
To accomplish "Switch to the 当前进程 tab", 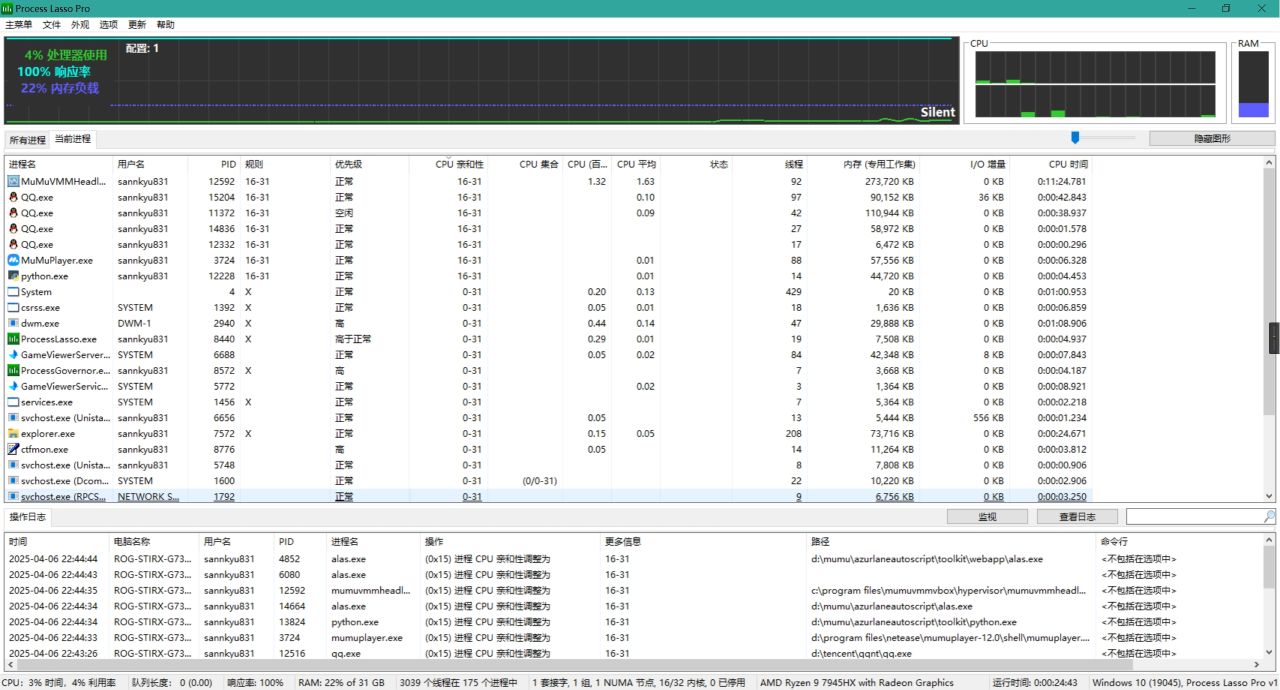I will 73,139.
